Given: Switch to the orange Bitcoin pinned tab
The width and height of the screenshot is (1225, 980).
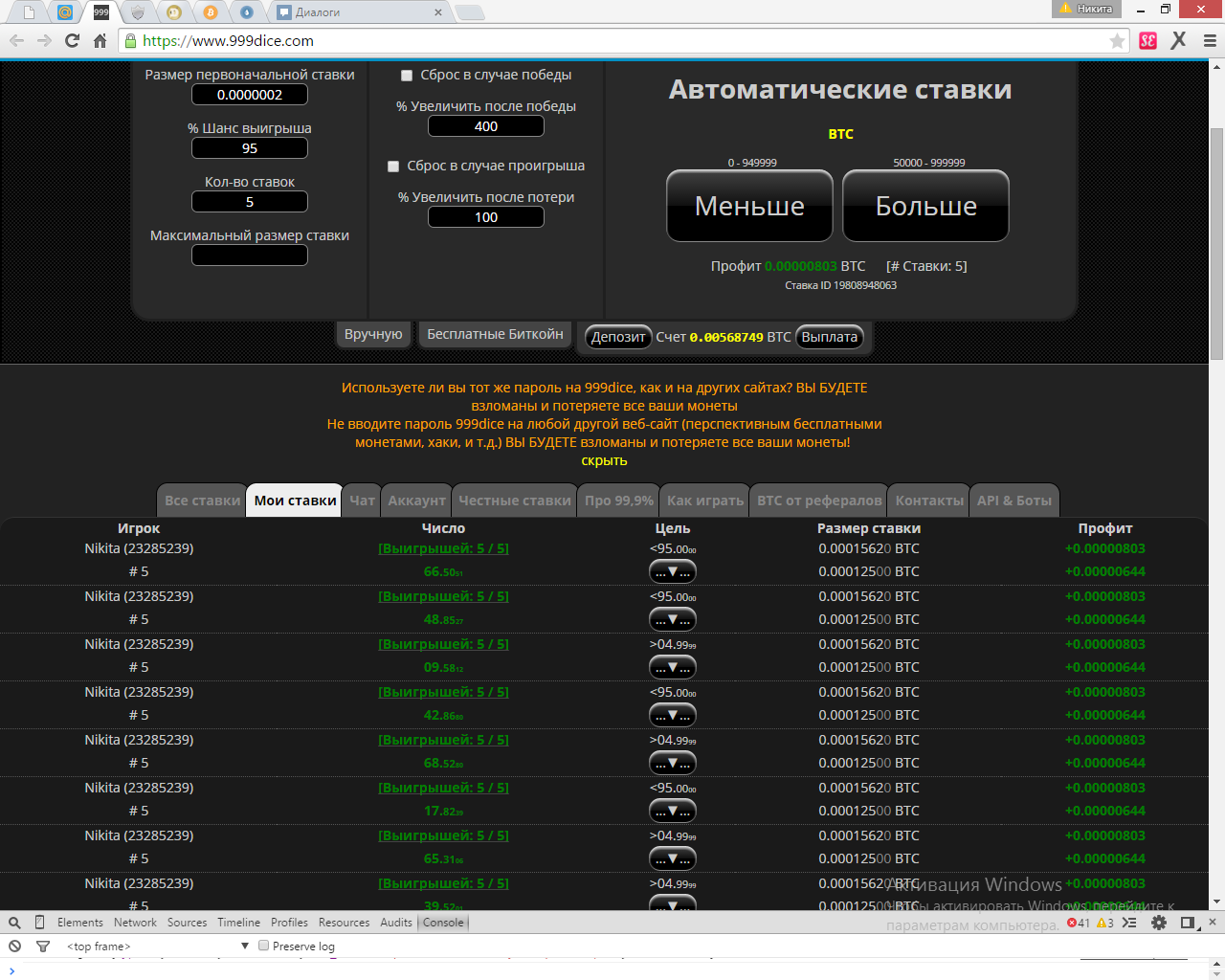Looking at the screenshot, I should click(x=211, y=12).
